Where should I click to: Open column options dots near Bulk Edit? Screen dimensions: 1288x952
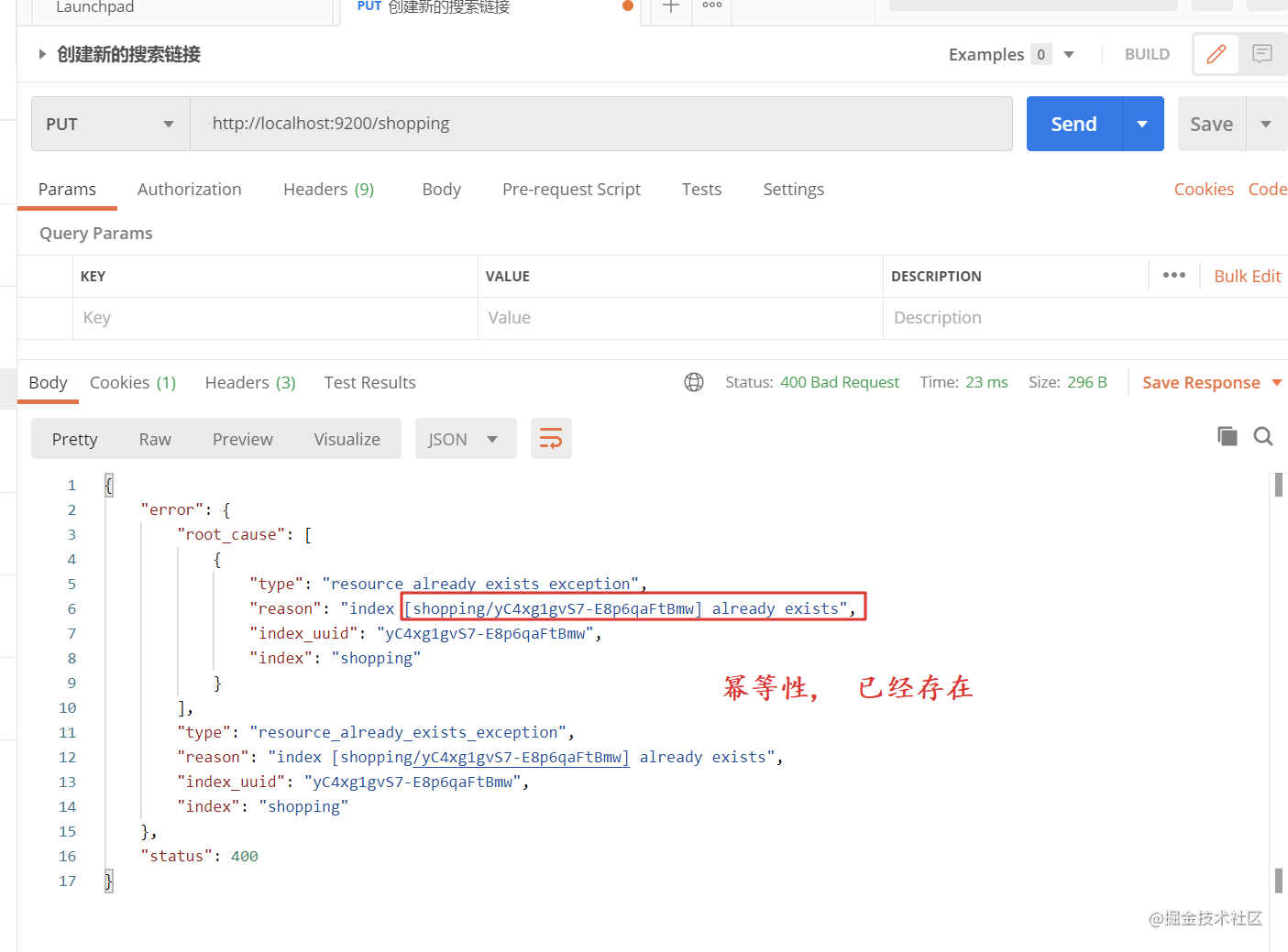[1174, 275]
